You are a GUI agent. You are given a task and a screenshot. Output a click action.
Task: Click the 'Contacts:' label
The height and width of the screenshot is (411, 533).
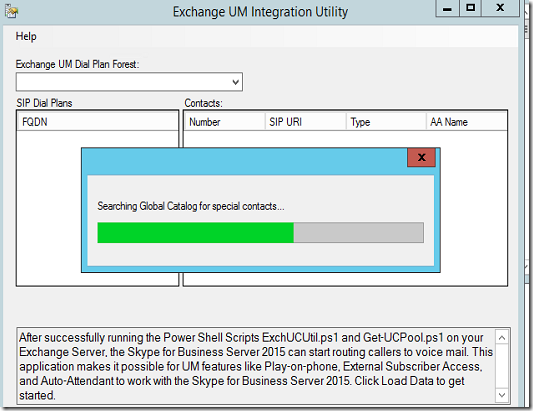point(203,103)
